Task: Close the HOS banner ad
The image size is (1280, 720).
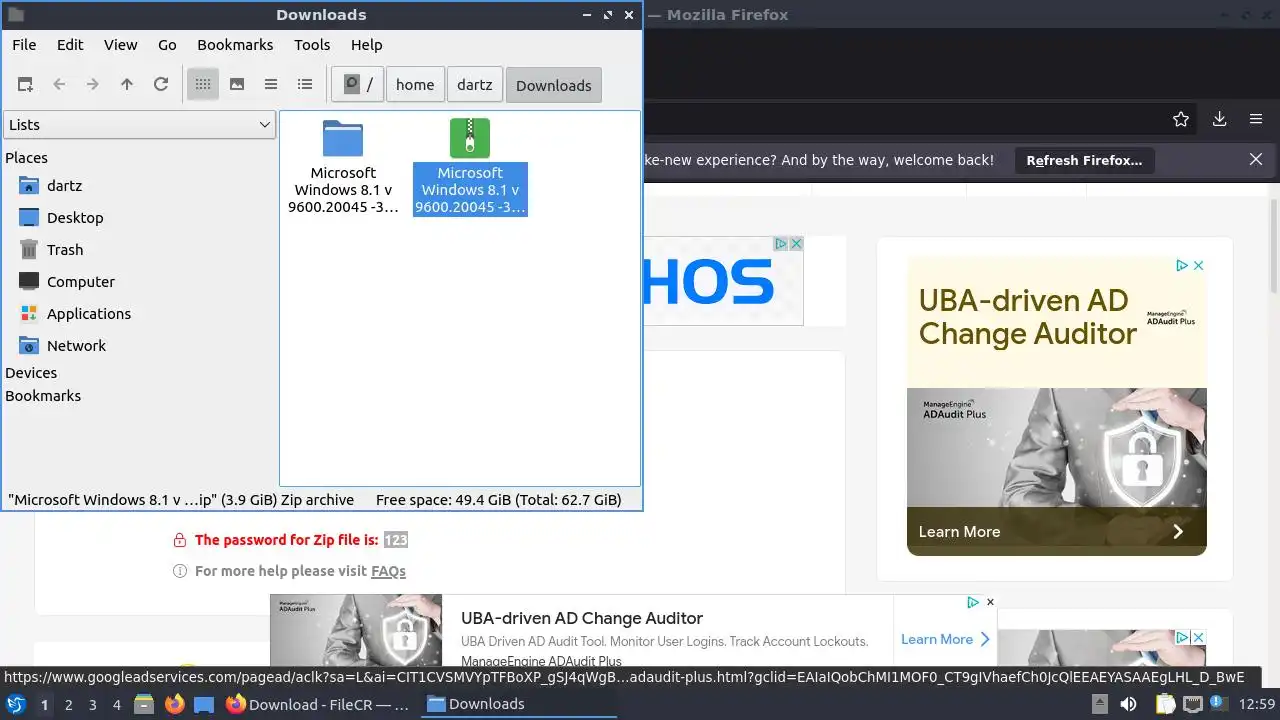Action: point(797,244)
